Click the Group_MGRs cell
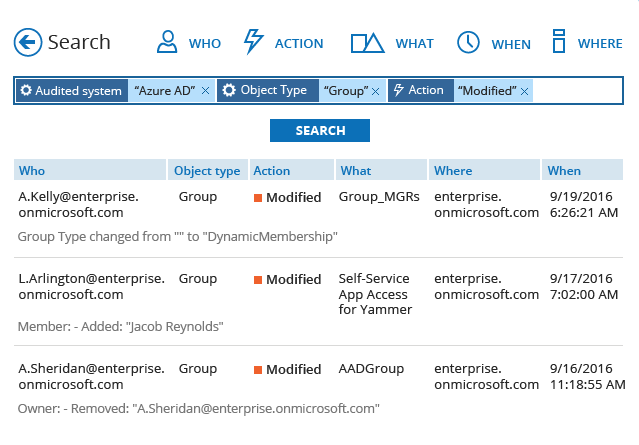This screenshot has height=445, width=639. 379,197
